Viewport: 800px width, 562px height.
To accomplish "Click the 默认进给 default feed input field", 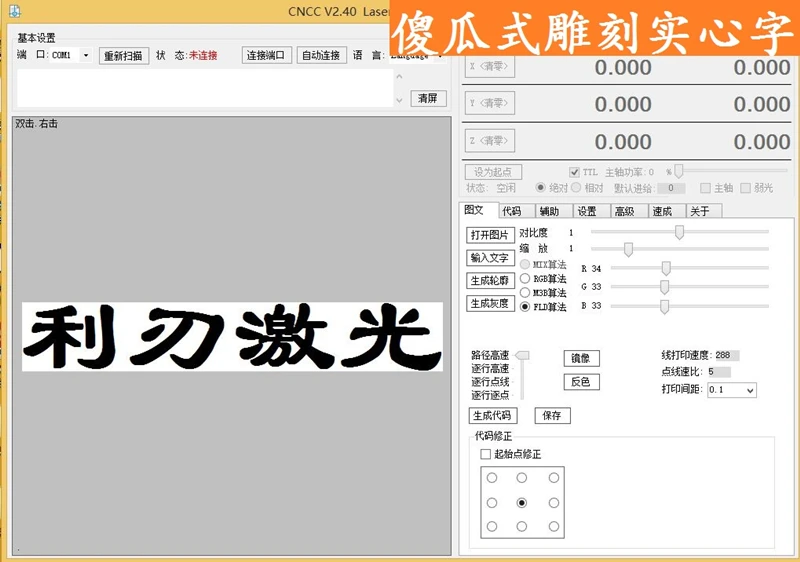I will coord(671,188).
